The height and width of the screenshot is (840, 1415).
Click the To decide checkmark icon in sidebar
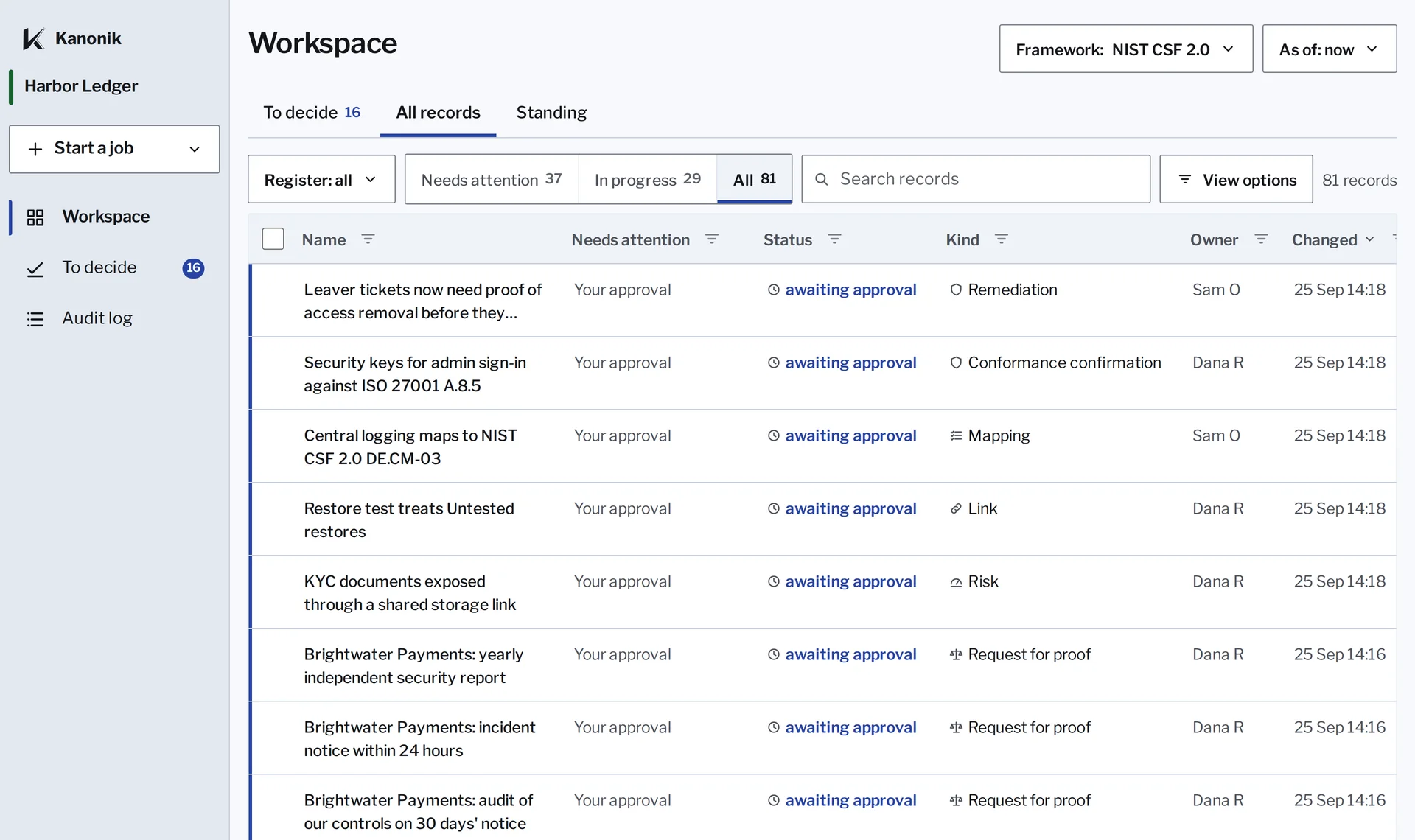pos(35,269)
